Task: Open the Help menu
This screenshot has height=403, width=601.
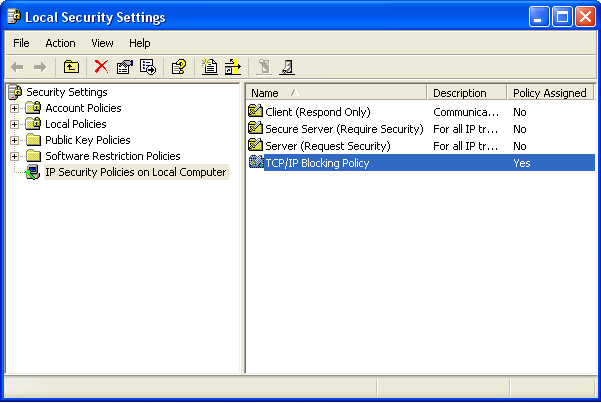Action: coord(140,43)
